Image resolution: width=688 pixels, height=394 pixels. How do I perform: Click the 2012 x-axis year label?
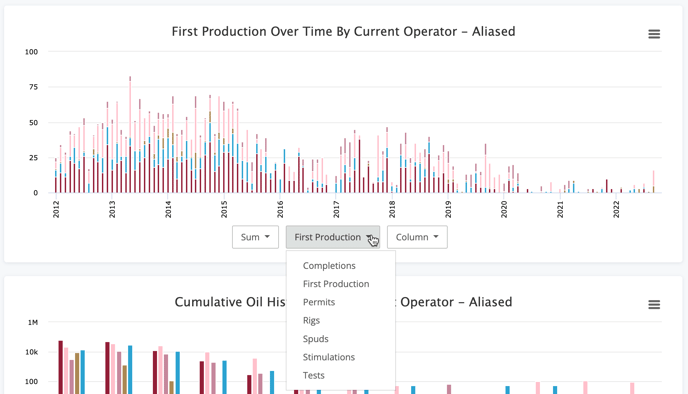(x=56, y=209)
